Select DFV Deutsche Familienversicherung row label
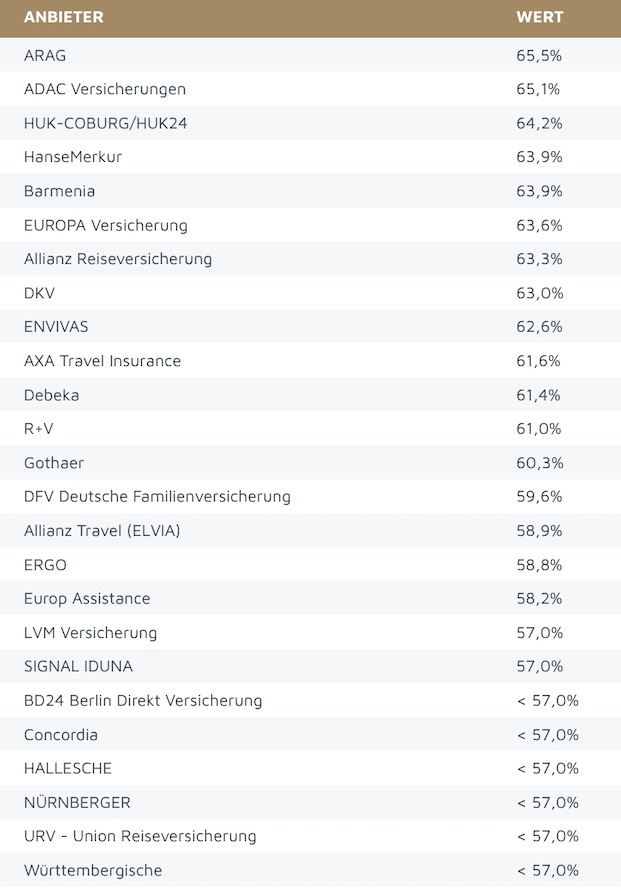The height and width of the screenshot is (892, 621). pos(157,497)
